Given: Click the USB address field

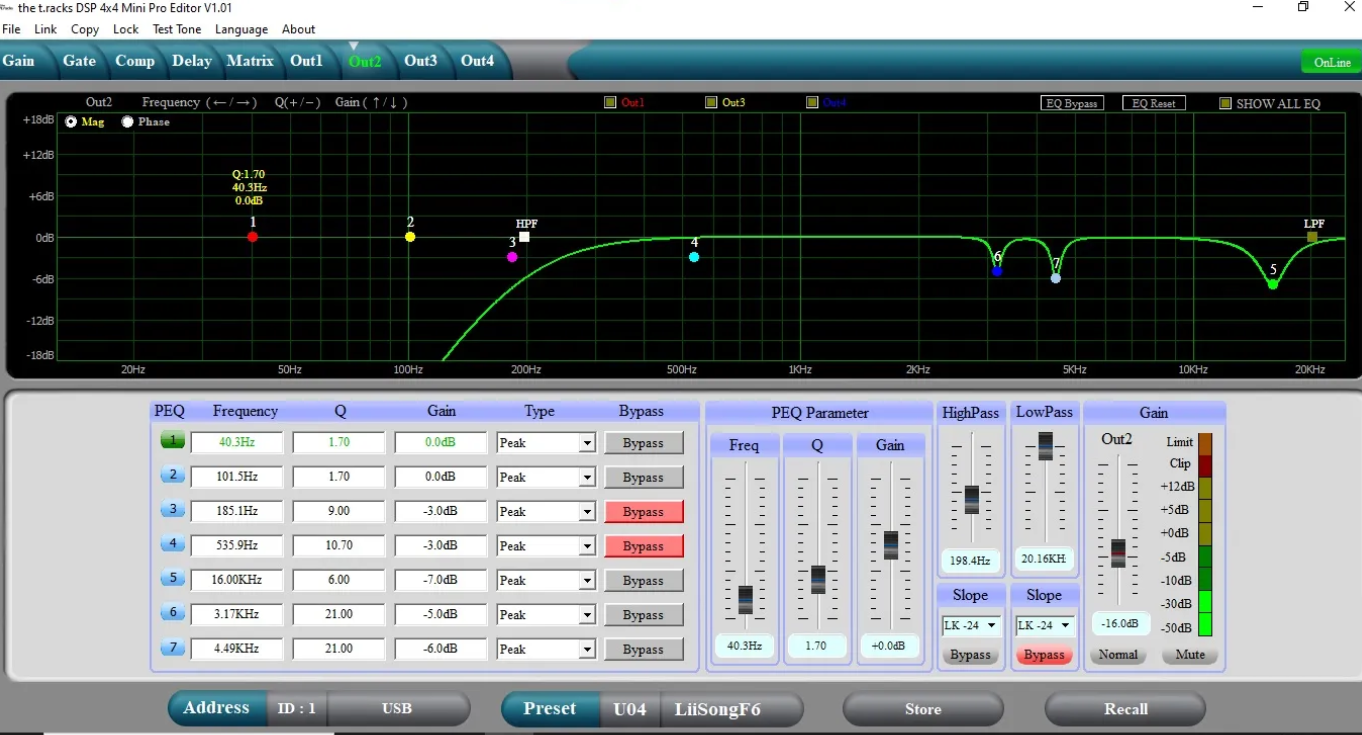Looking at the screenshot, I should [397, 709].
